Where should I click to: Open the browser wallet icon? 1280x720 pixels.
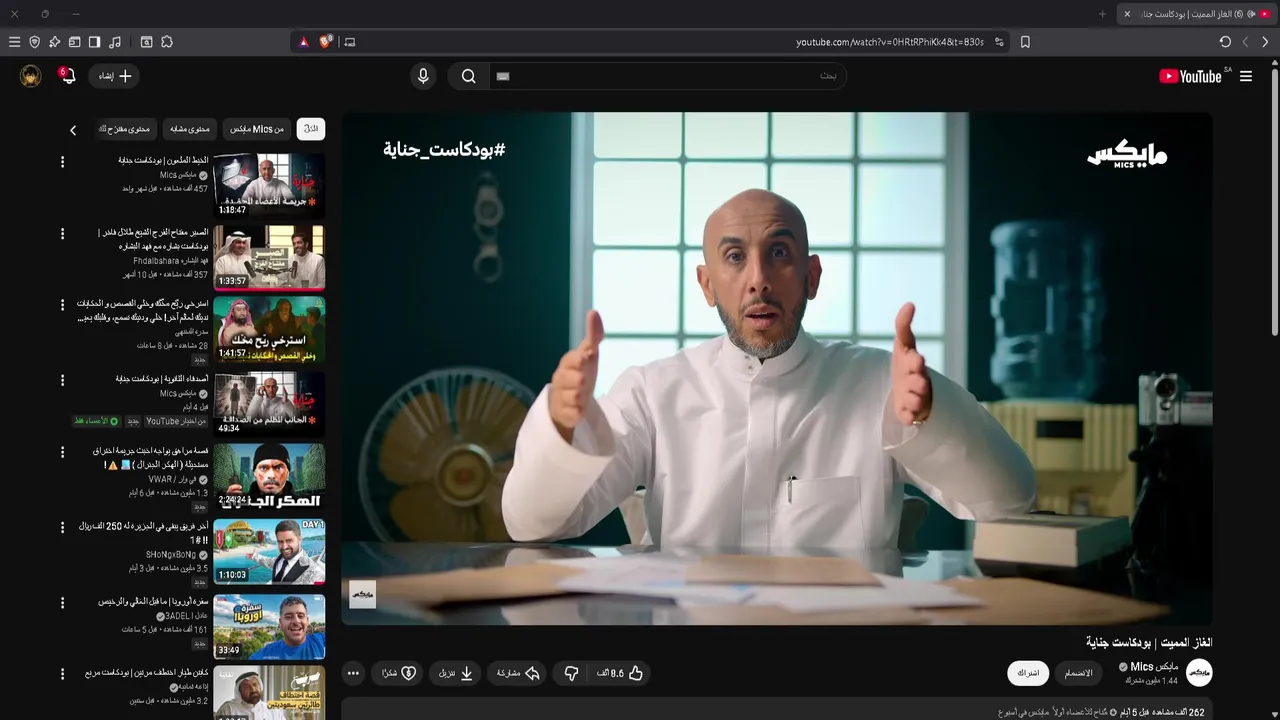click(74, 42)
